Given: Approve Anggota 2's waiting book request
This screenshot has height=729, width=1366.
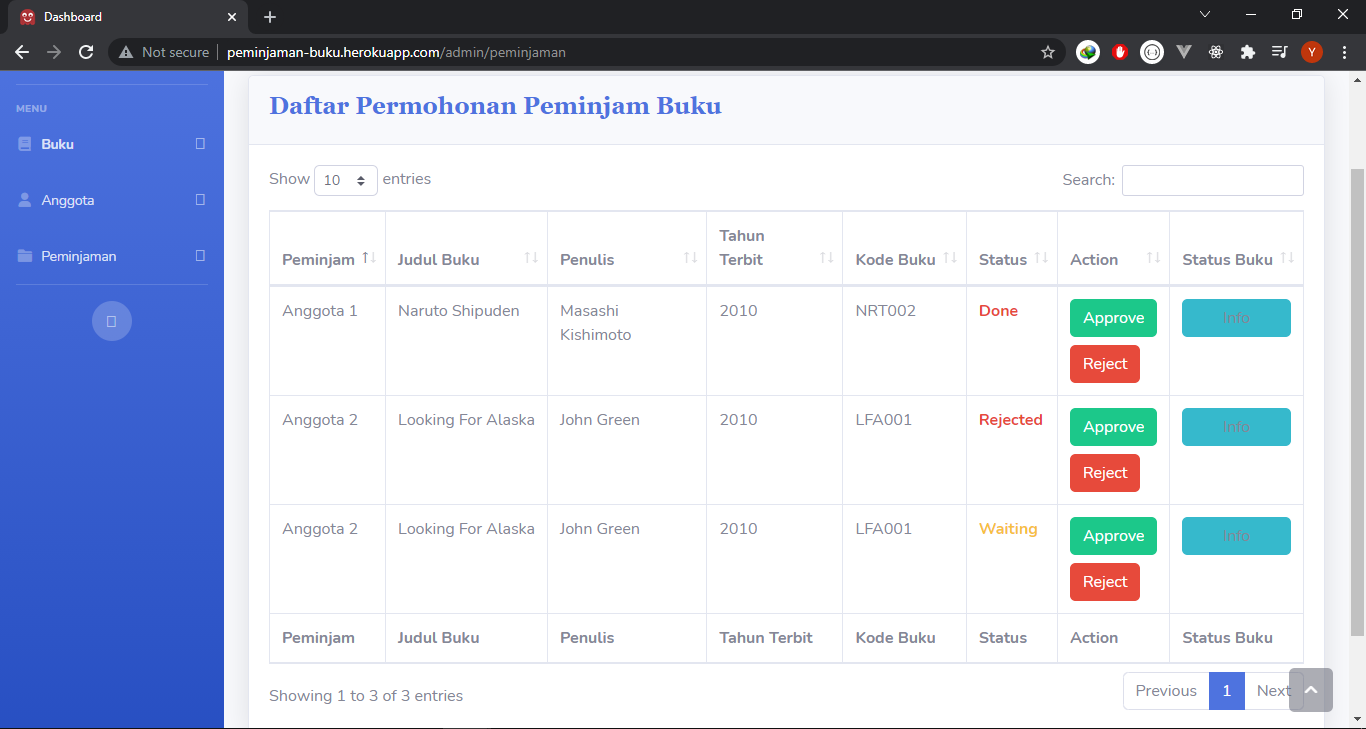Looking at the screenshot, I should [x=1113, y=535].
